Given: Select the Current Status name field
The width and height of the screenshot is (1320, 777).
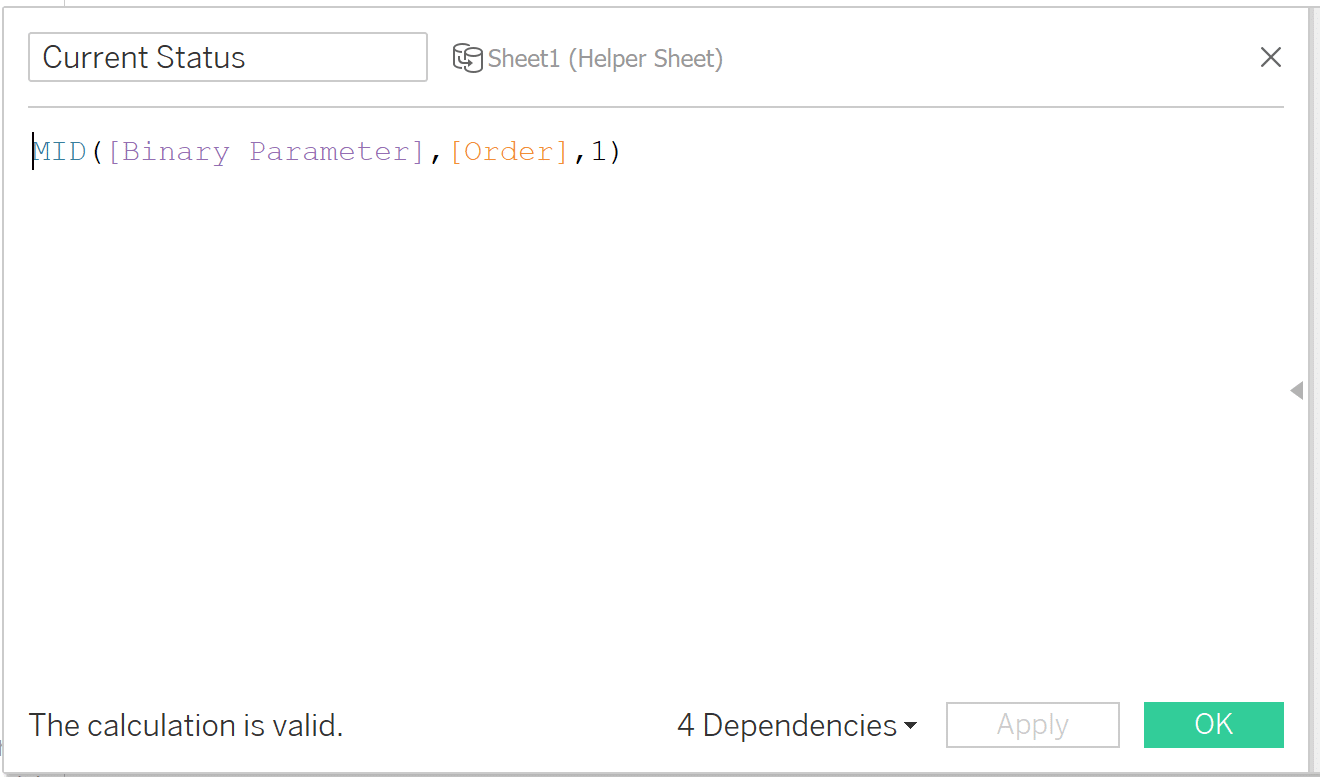Looking at the screenshot, I should point(227,57).
